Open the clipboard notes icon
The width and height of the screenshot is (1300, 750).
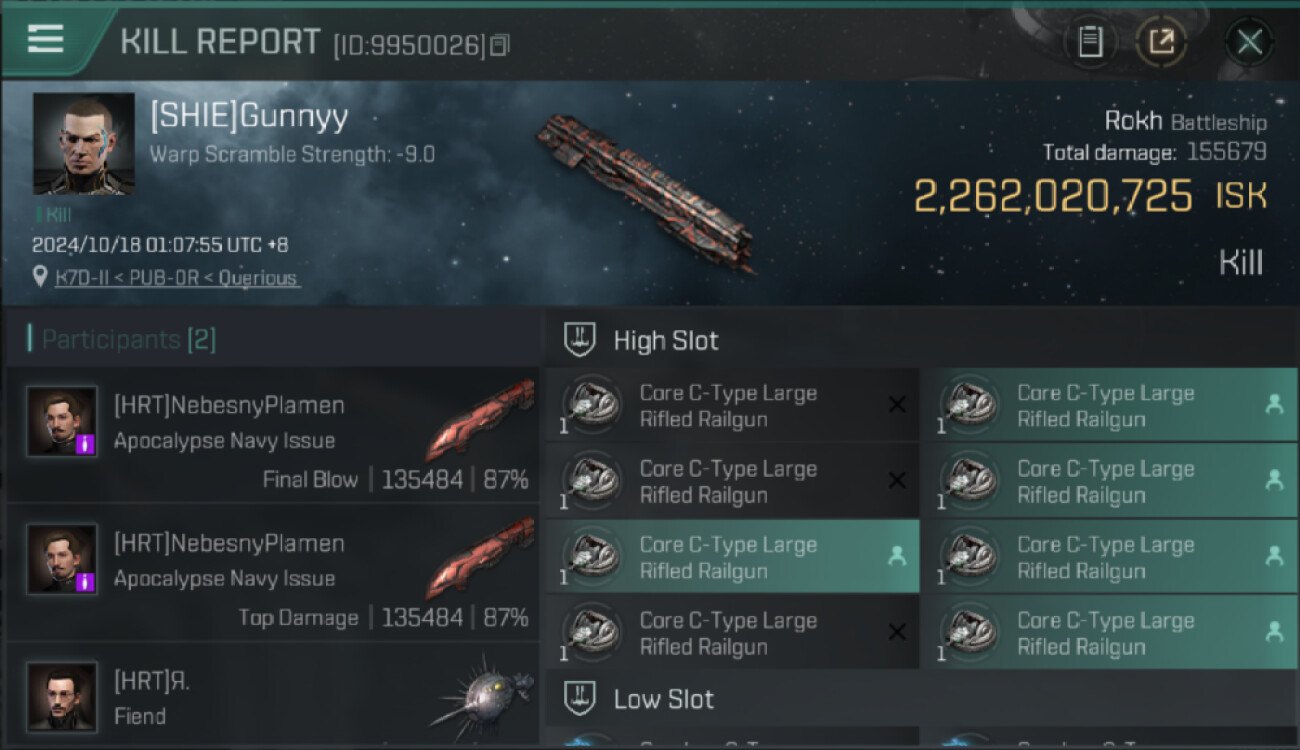click(x=1090, y=42)
